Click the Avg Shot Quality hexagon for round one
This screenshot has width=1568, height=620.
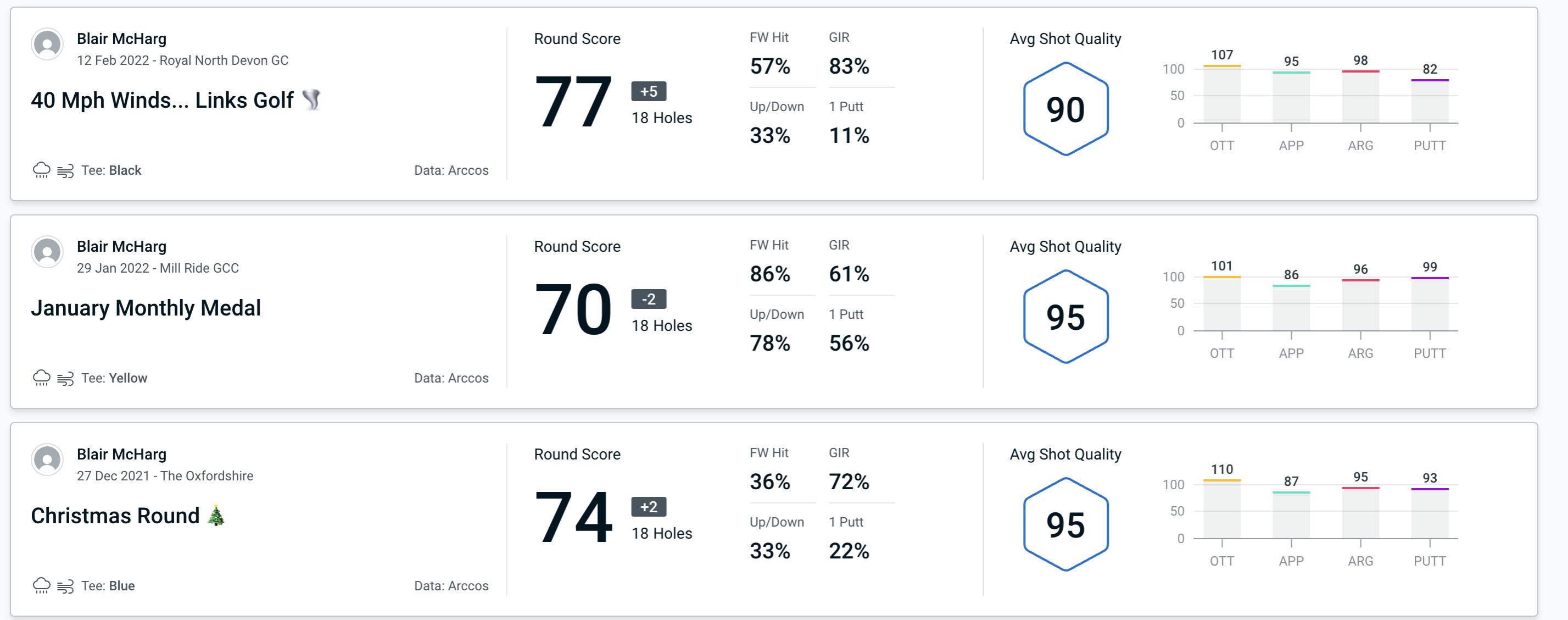tap(1063, 106)
